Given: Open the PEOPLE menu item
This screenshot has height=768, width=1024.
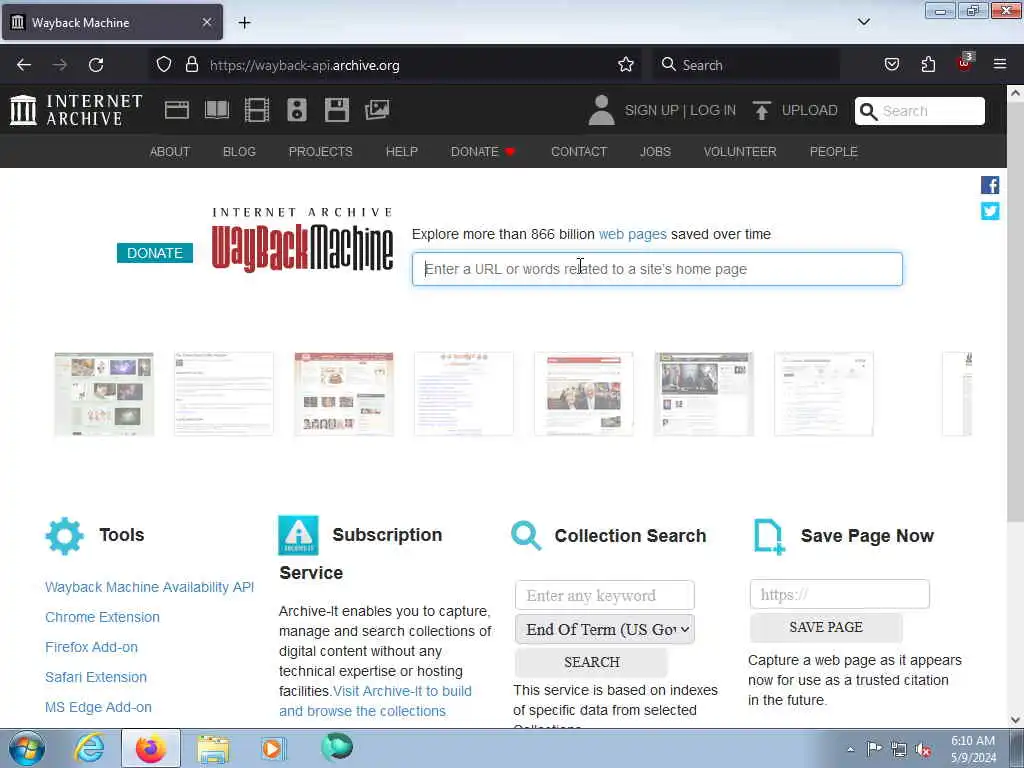Looking at the screenshot, I should point(833,152).
